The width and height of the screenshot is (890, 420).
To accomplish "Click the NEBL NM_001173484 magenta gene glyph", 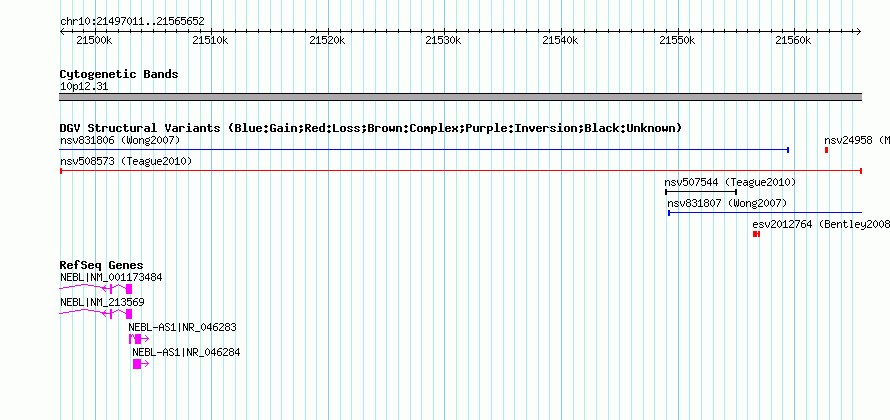I will [x=96, y=289].
